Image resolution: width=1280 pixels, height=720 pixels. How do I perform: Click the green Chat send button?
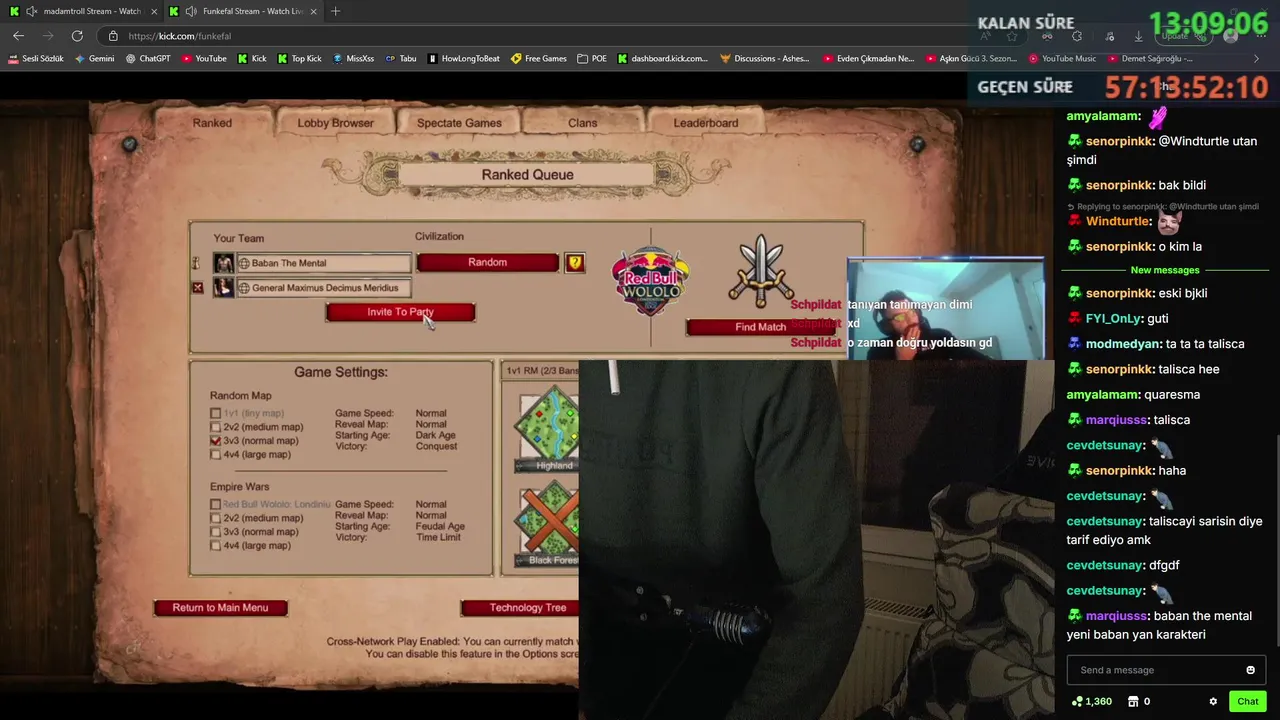[1247, 701]
